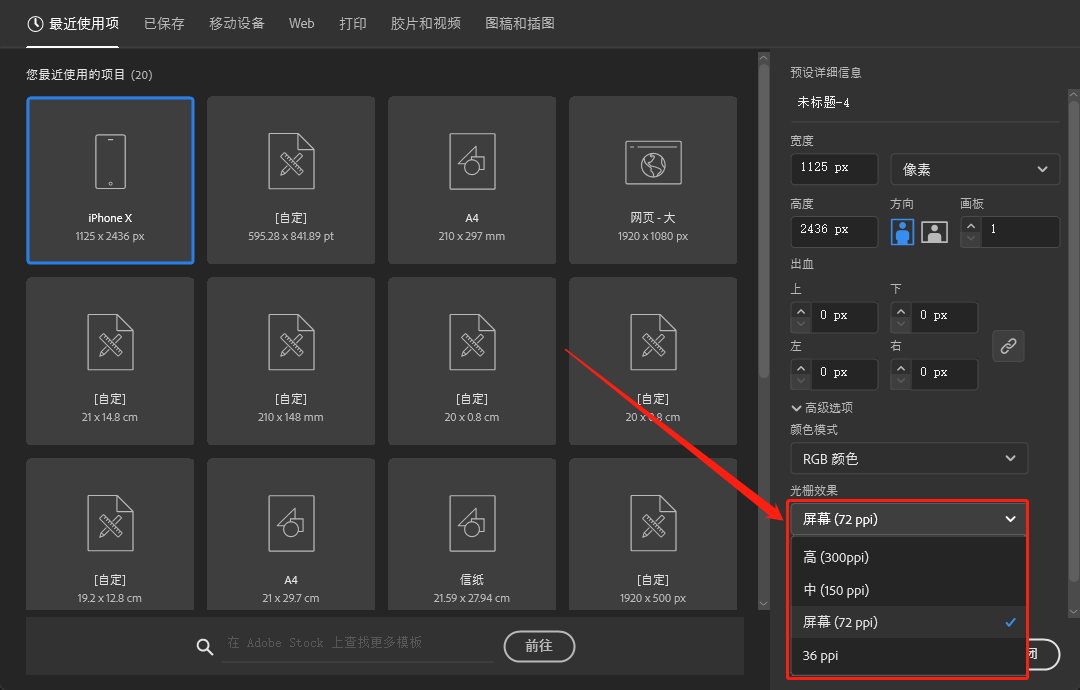Switch to the 打印 tab

point(353,23)
